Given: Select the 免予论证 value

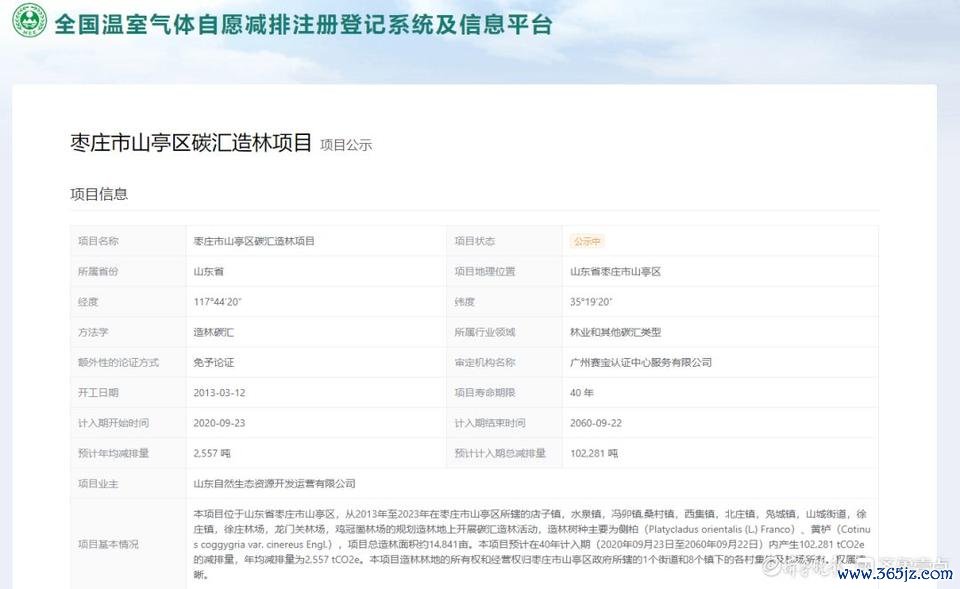Looking at the screenshot, I should click(x=214, y=362).
